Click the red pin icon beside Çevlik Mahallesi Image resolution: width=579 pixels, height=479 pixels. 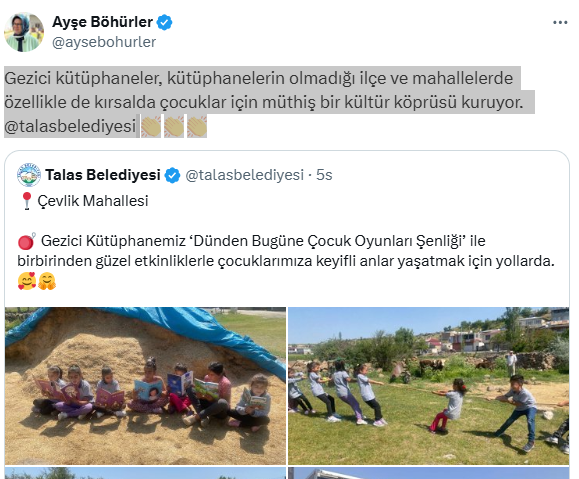click(27, 201)
